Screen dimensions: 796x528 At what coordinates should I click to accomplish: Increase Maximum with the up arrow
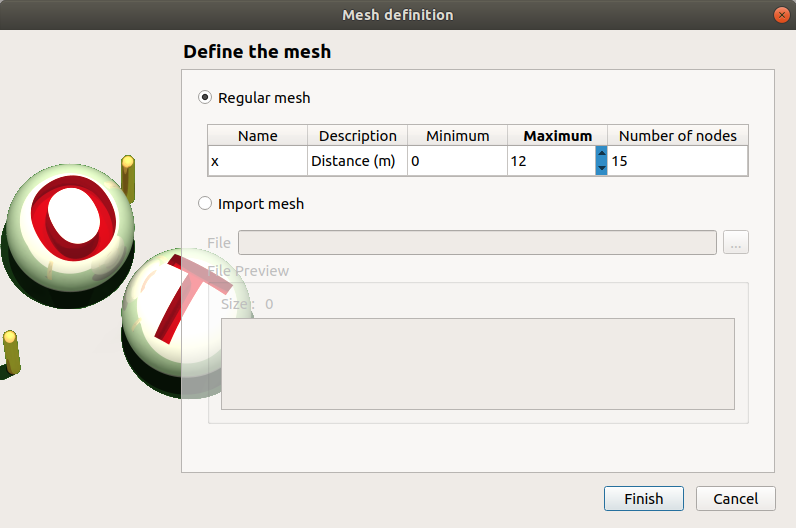click(x=601, y=154)
